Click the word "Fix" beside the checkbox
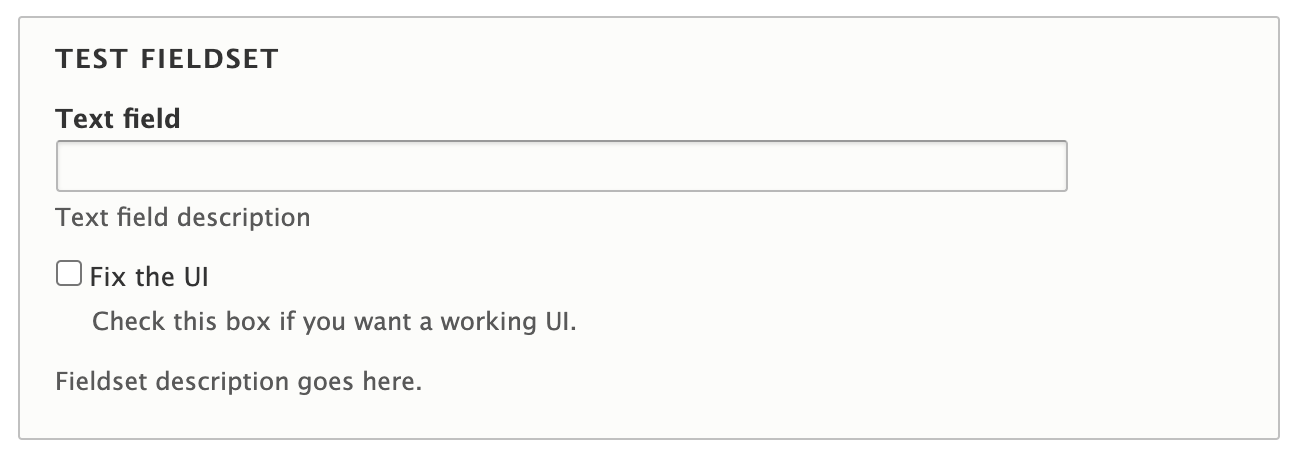The width and height of the screenshot is (1300, 456). click(x=107, y=277)
